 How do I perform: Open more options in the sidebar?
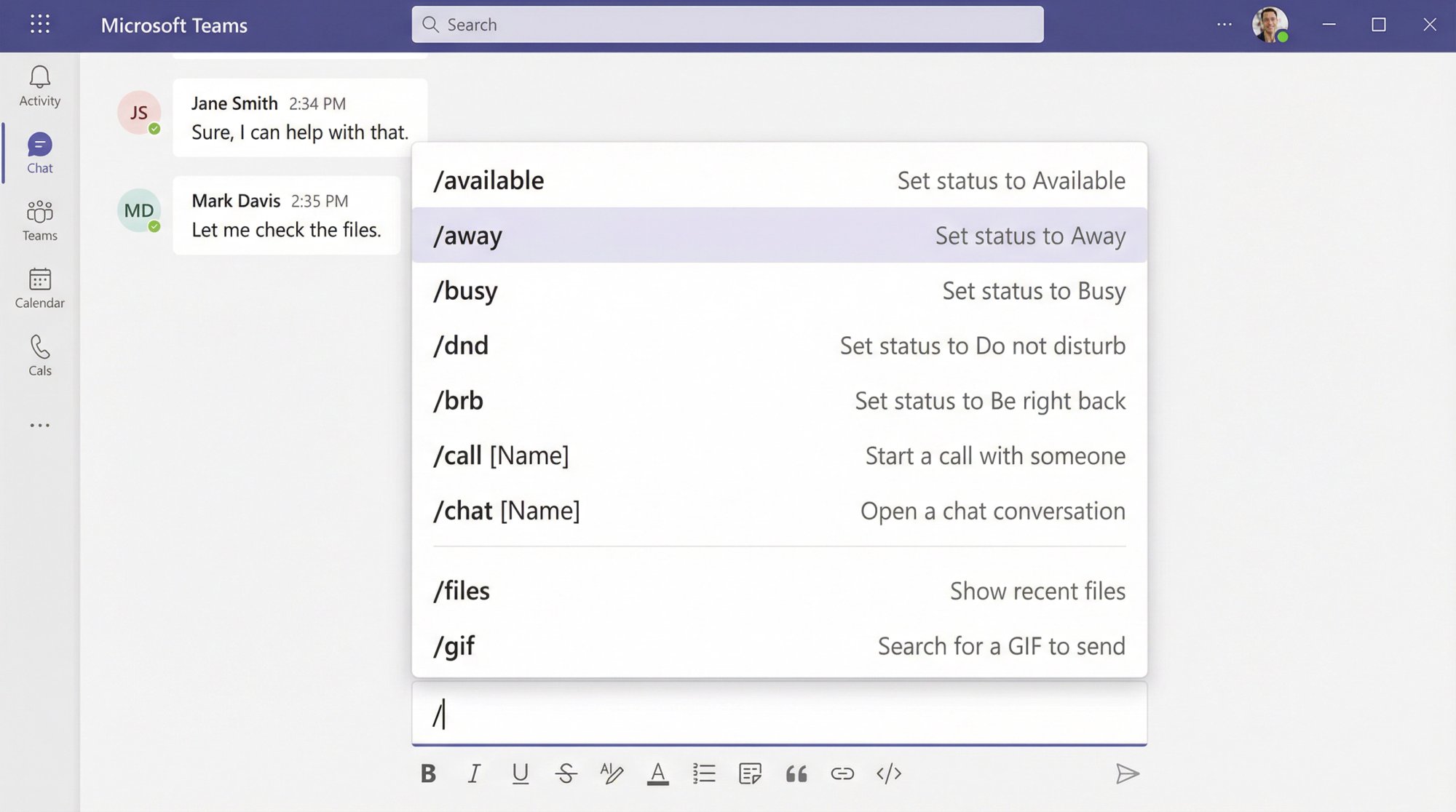point(39,425)
